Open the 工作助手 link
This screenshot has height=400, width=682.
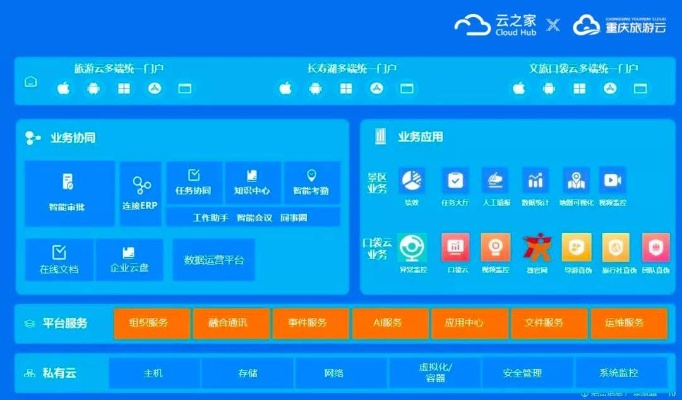point(210,217)
